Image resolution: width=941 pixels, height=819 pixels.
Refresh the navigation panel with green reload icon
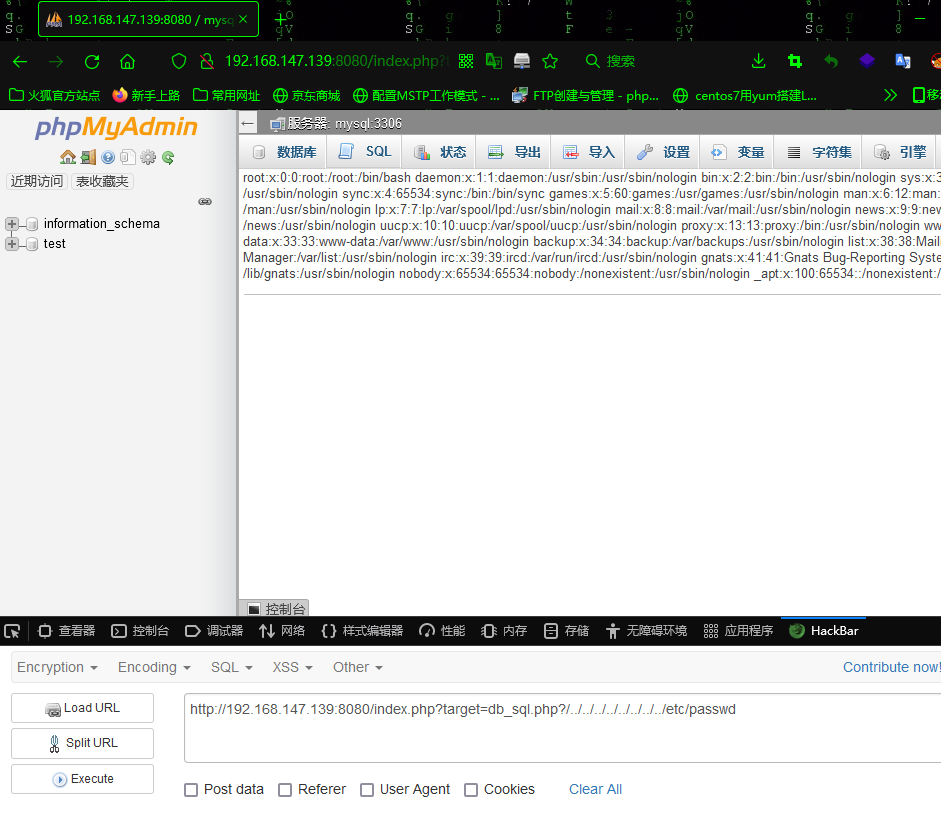pyautogui.click(x=168, y=157)
